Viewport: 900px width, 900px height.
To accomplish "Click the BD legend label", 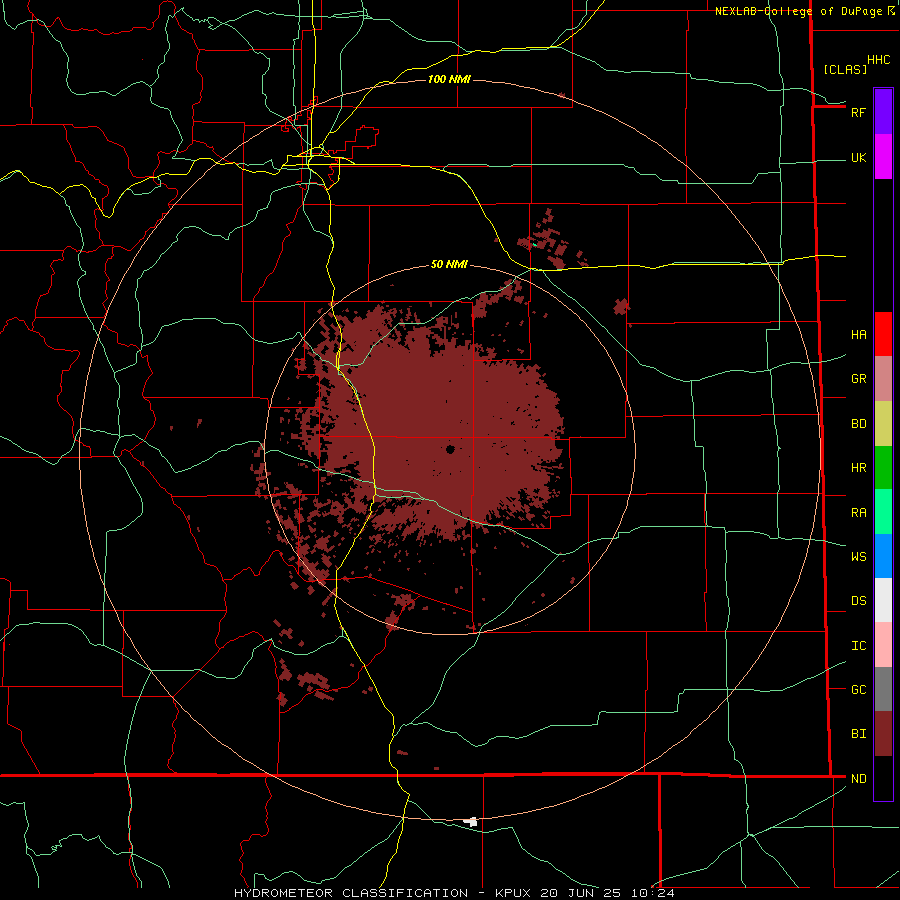I will pos(858,424).
